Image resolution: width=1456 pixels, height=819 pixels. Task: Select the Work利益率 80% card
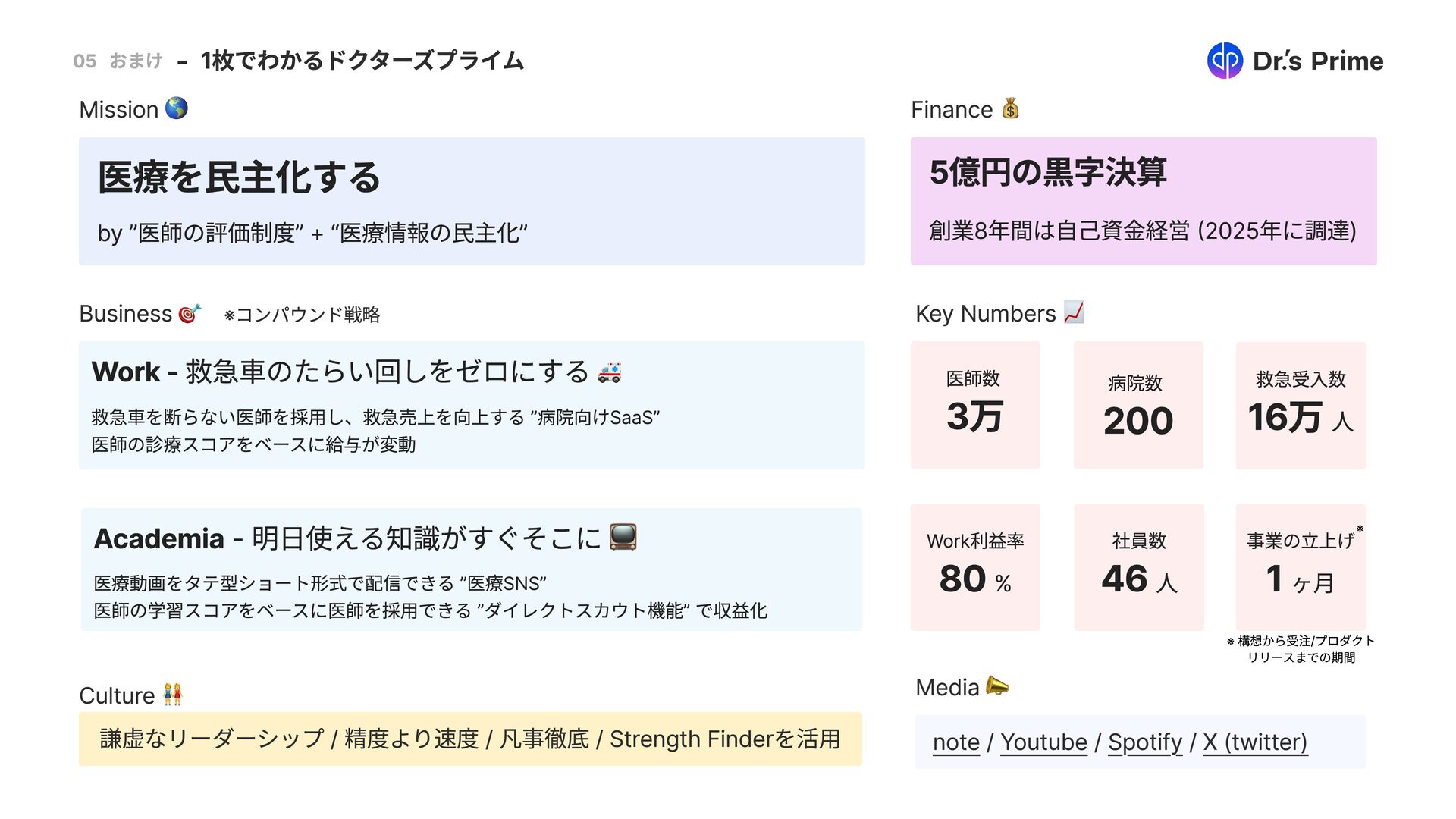[975, 566]
